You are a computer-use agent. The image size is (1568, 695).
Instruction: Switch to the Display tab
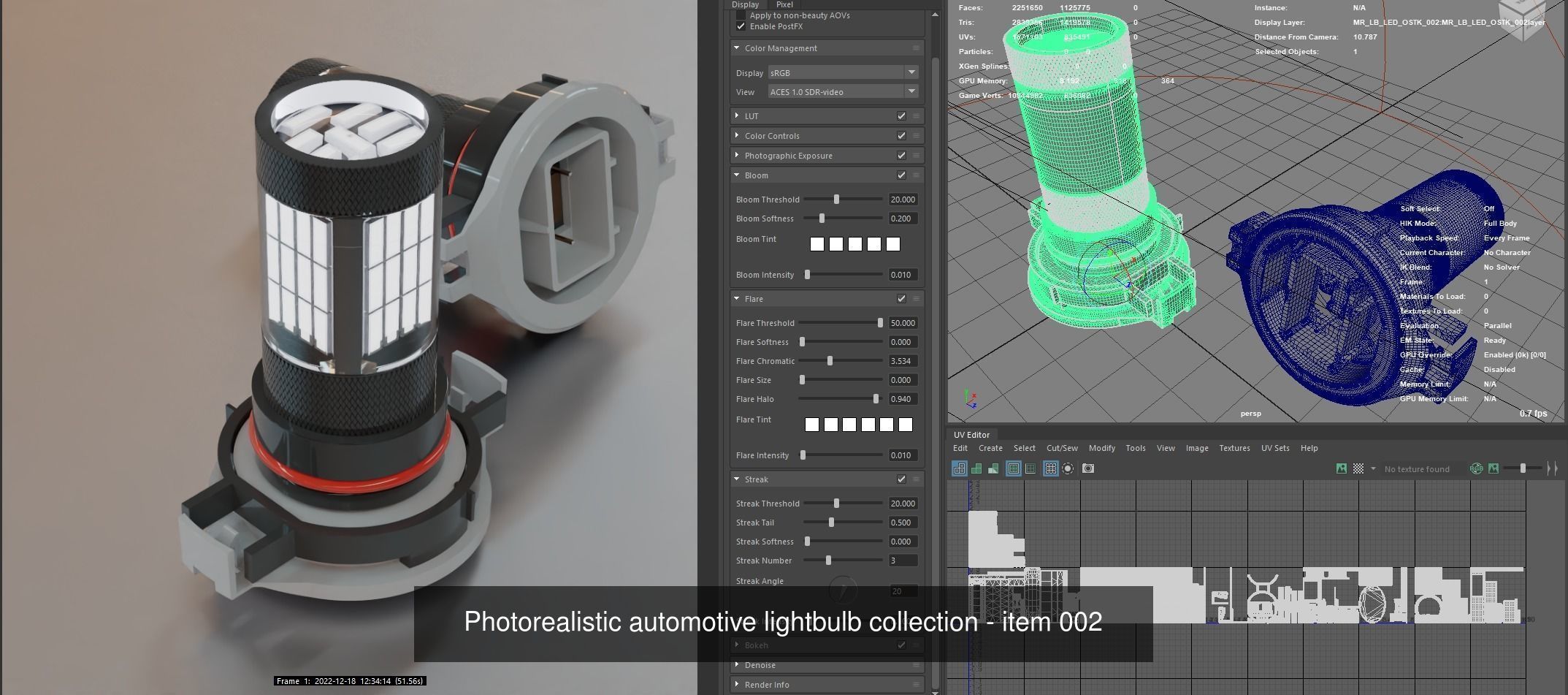coord(745,4)
